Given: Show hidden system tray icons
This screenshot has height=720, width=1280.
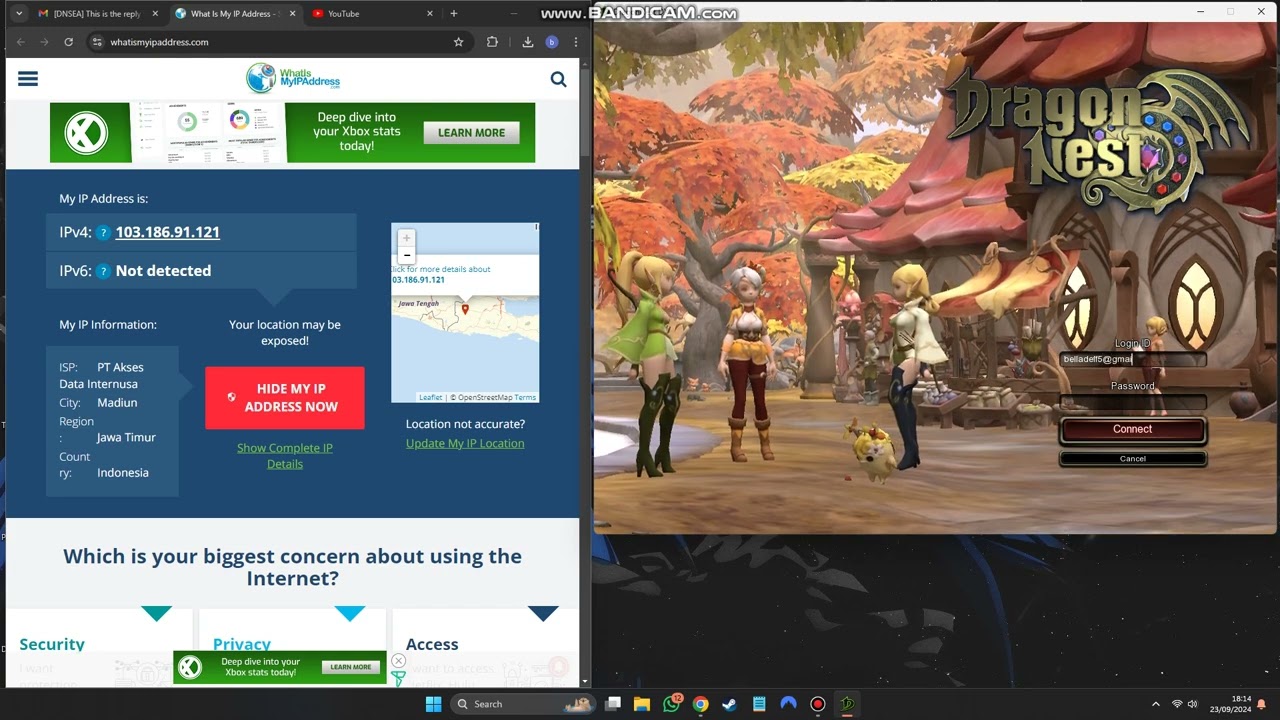Looking at the screenshot, I should (1156, 704).
